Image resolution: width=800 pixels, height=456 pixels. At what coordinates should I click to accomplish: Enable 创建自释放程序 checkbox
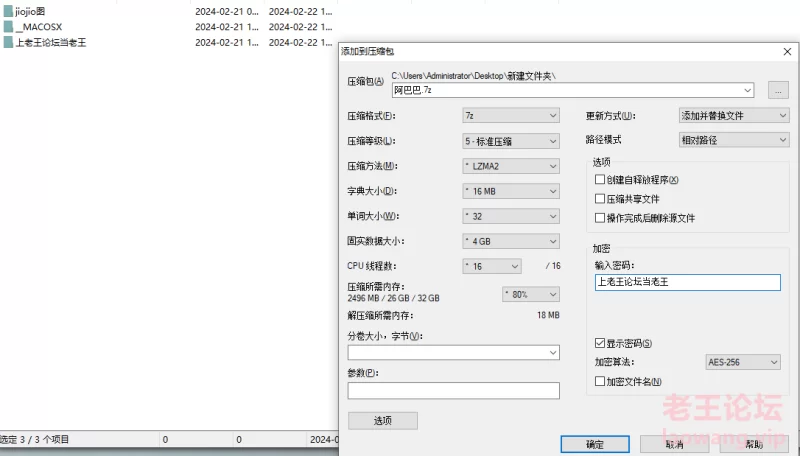point(600,180)
